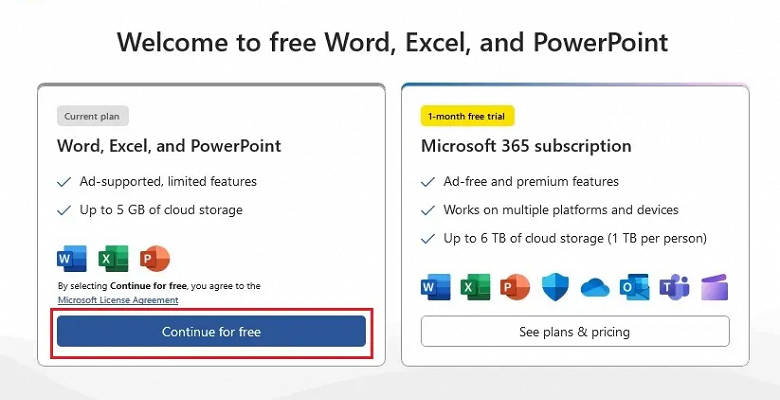This screenshot has width=780, height=400.
Task: Click the Microsoft 365 subscription heading
Action: 526,146
